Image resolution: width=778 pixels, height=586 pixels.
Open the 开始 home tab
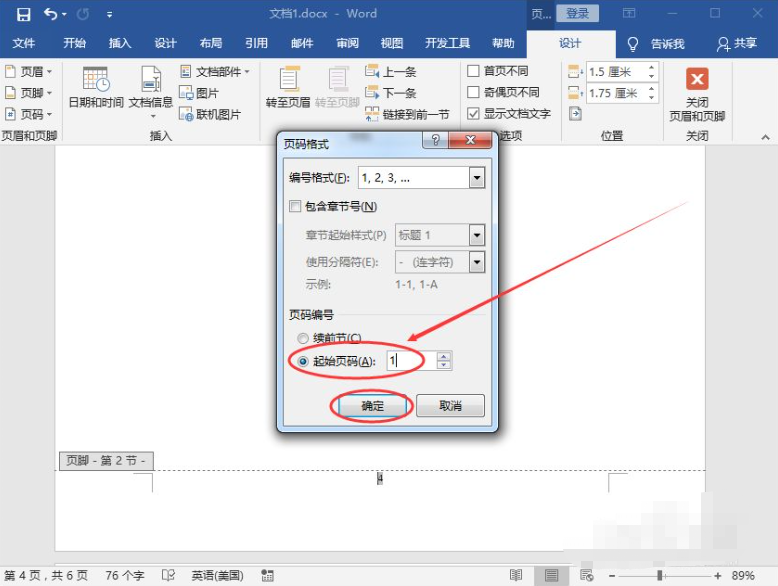(x=74, y=44)
